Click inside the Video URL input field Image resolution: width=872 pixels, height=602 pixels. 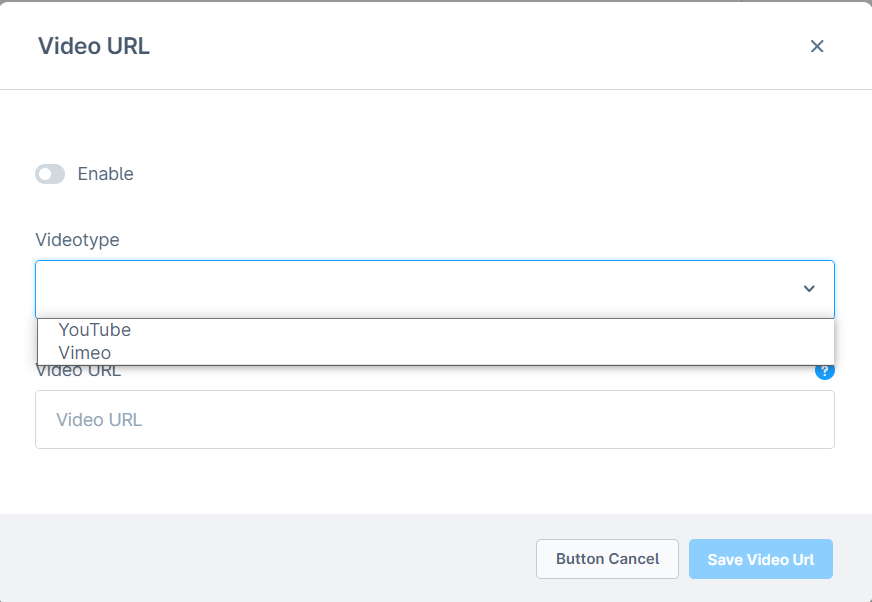coord(435,419)
